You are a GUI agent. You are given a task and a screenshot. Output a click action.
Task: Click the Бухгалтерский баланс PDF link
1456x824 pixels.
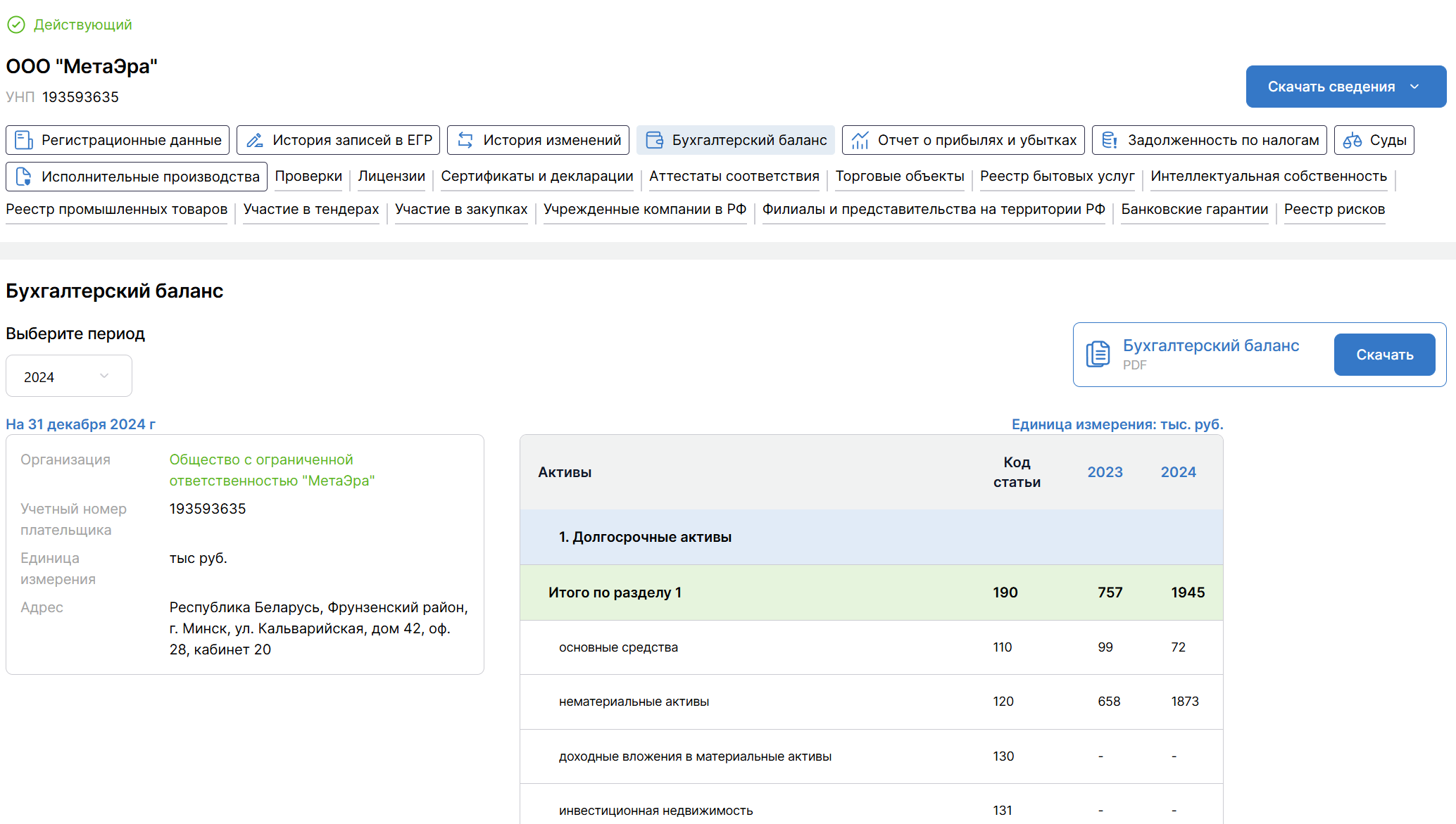point(1210,346)
